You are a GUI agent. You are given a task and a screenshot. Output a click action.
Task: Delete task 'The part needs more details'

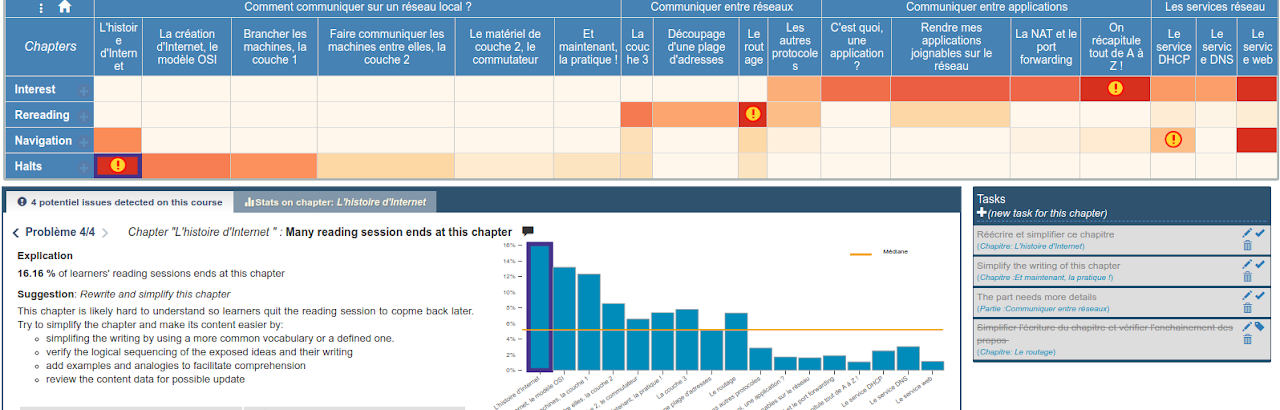(x=1247, y=308)
